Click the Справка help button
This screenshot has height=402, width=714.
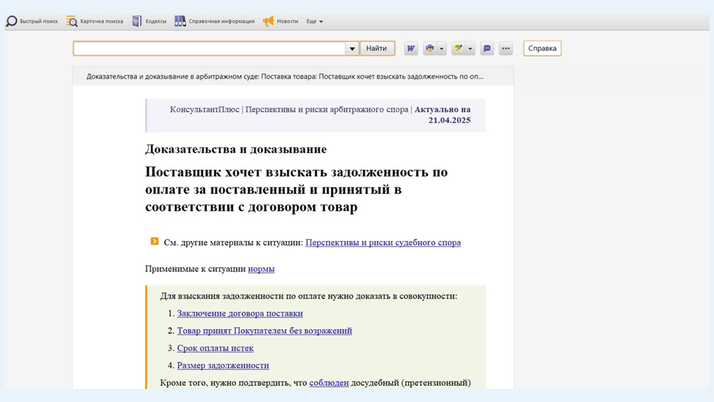coord(542,48)
